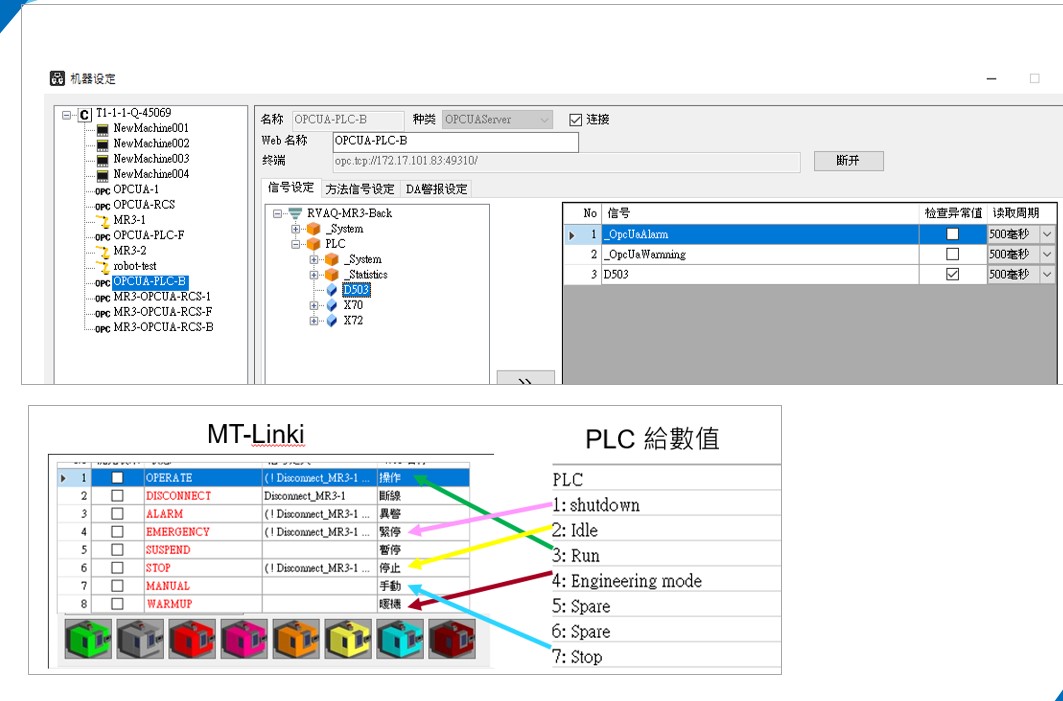1063x701 pixels.
Task: Switch to the DA警报设定 tab
Action: tap(437, 189)
